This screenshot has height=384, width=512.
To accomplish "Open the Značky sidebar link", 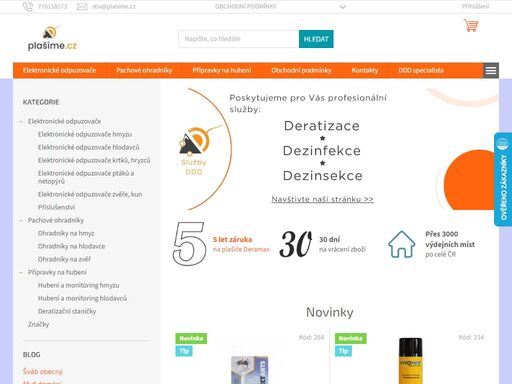I will (x=38, y=324).
